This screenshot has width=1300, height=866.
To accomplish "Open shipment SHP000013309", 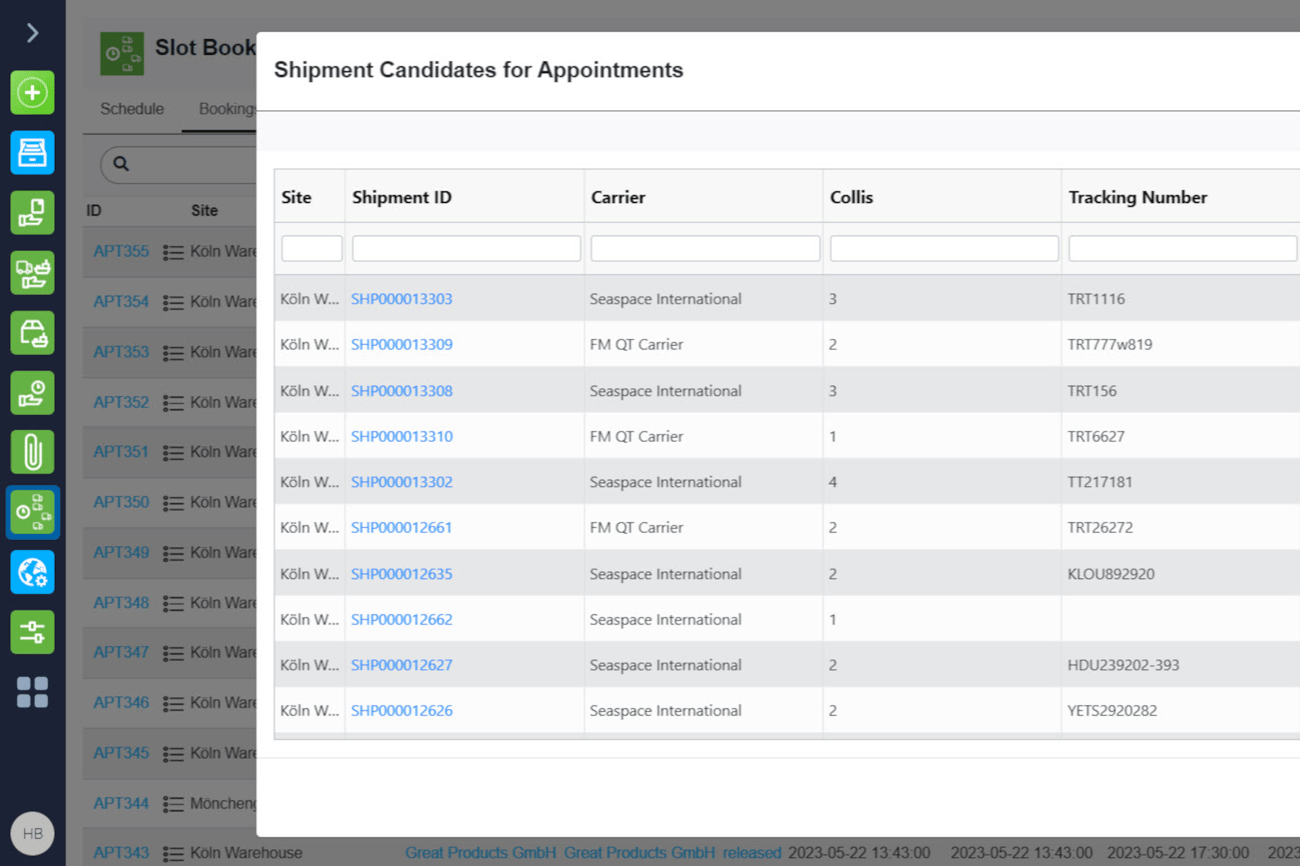I will coord(401,344).
